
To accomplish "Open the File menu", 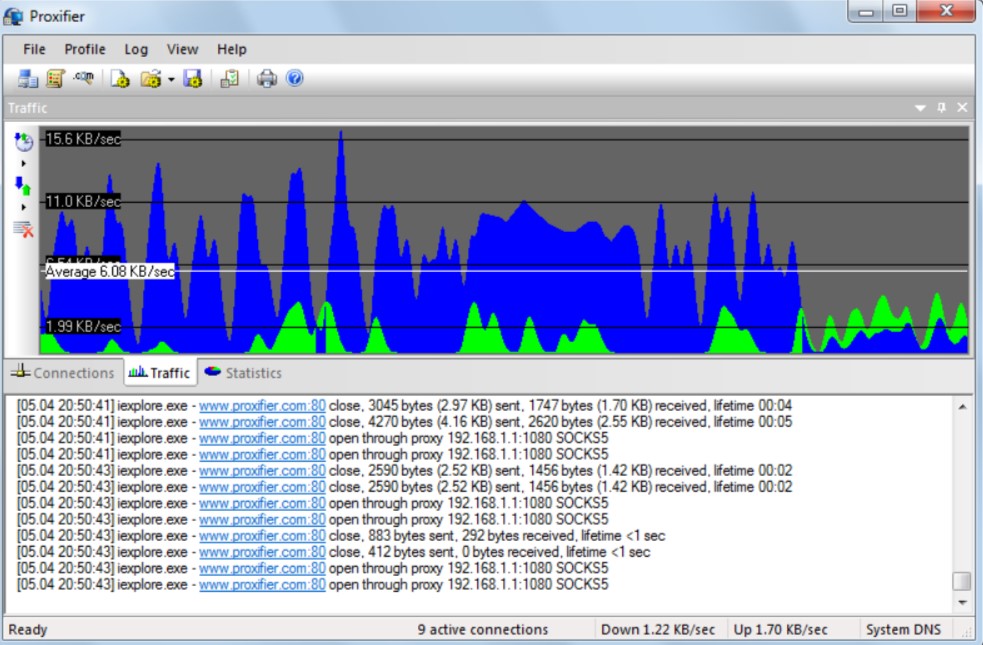I will (34, 50).
